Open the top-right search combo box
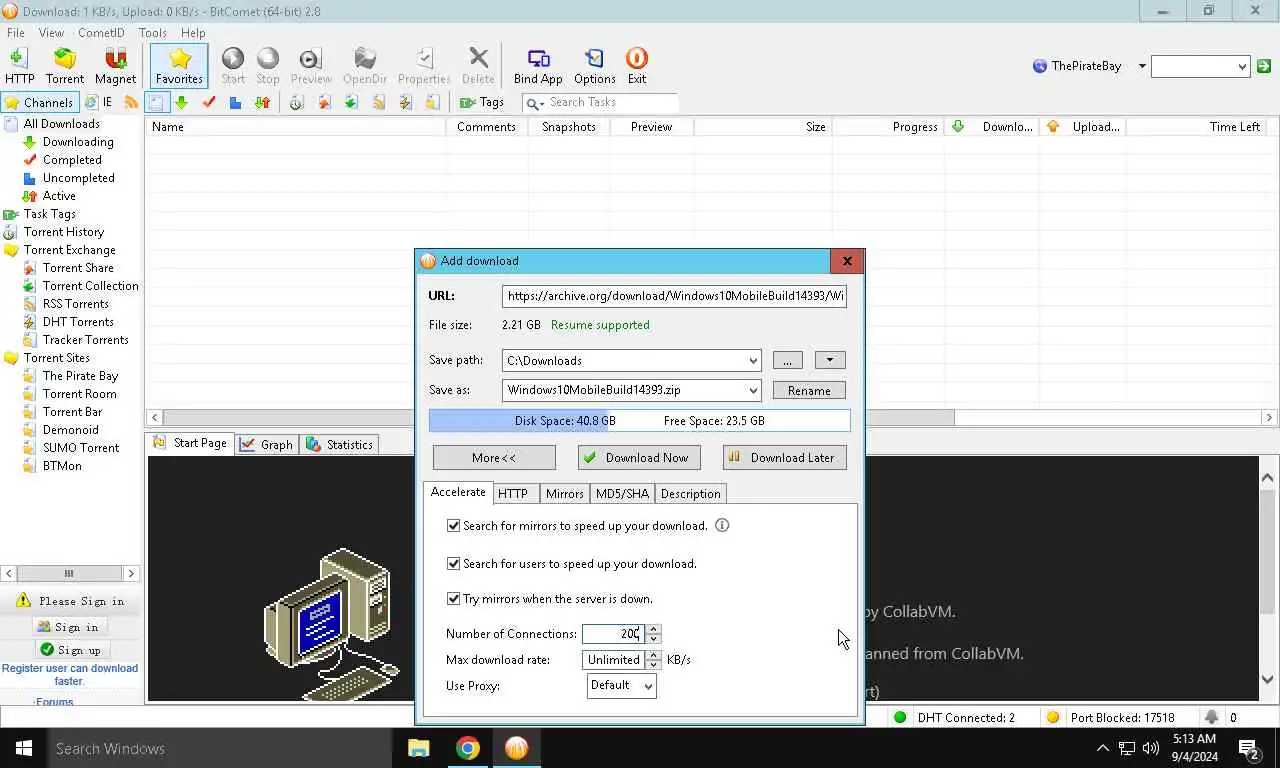 click(1200, 66)
